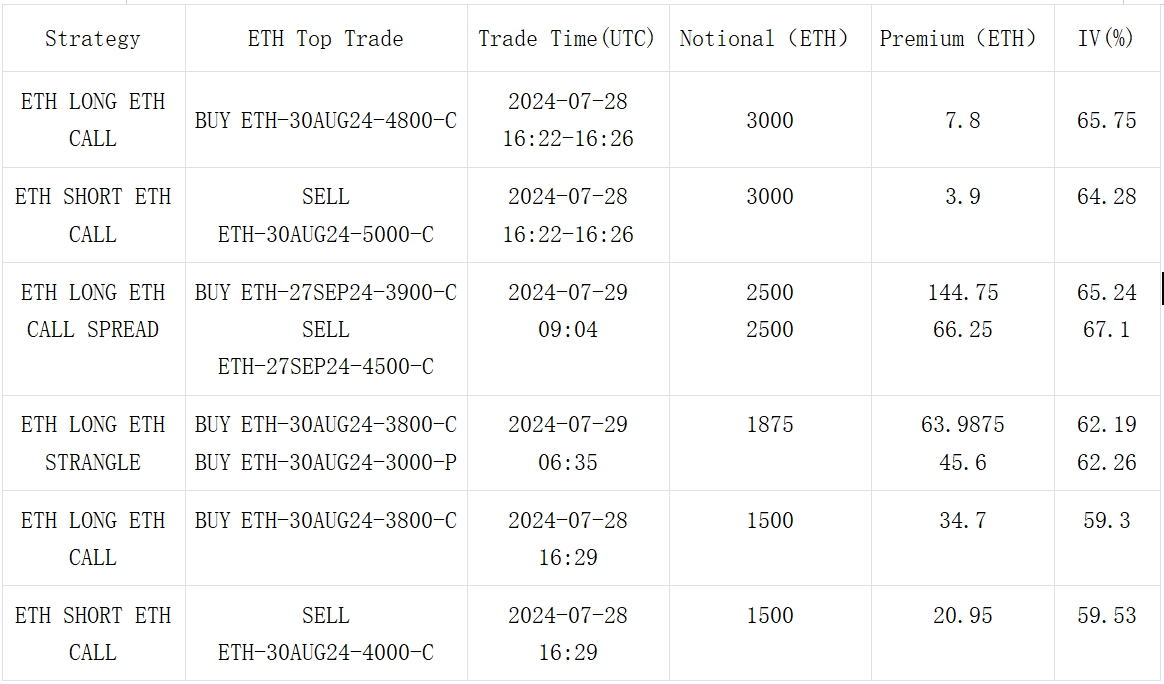Click the Strategy column header
Screen dimensions: 1164x684
click(x=93, y=39)
